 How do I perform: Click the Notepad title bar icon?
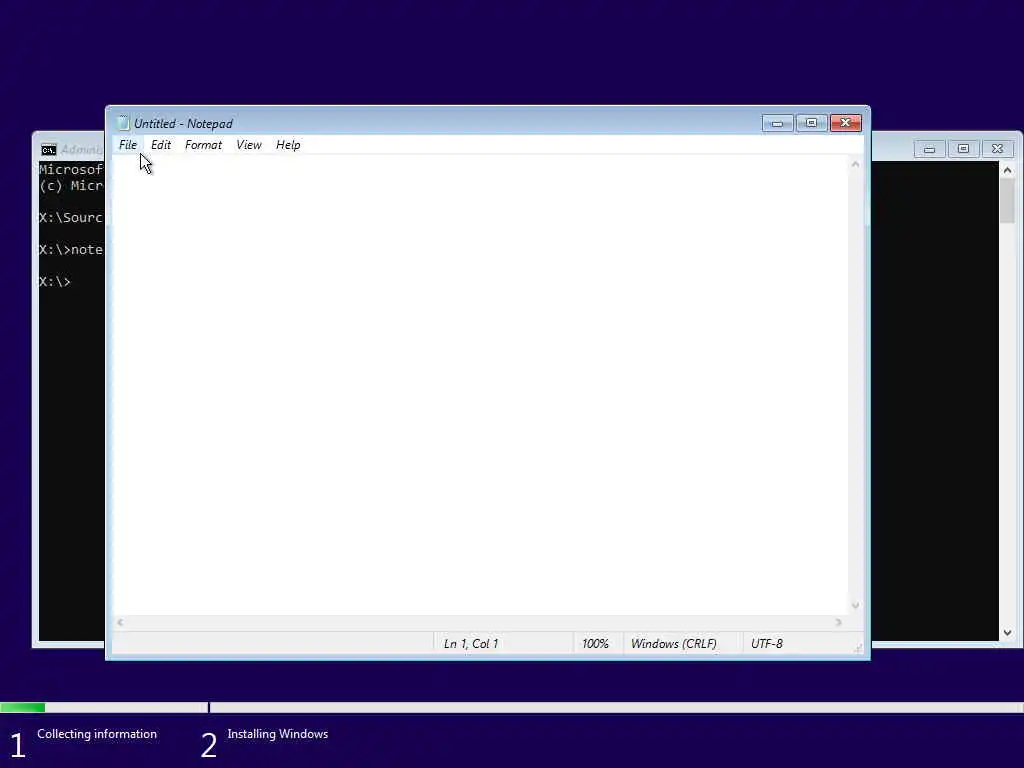(123, 123)
